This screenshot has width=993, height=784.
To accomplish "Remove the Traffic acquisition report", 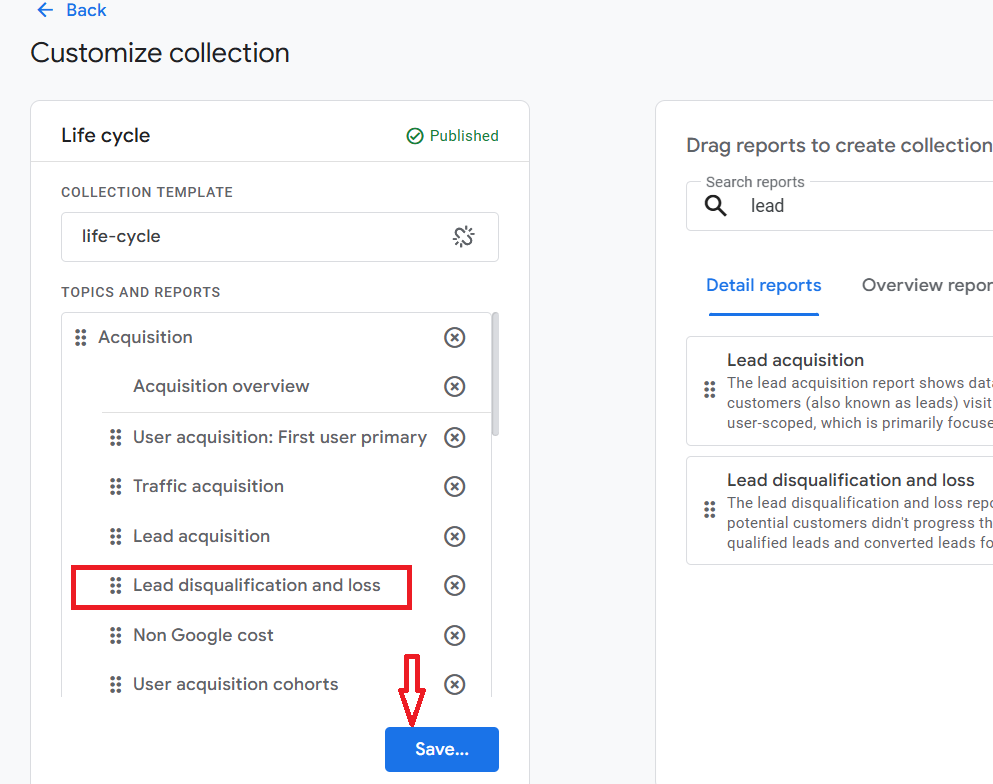I will pos(455,487).
